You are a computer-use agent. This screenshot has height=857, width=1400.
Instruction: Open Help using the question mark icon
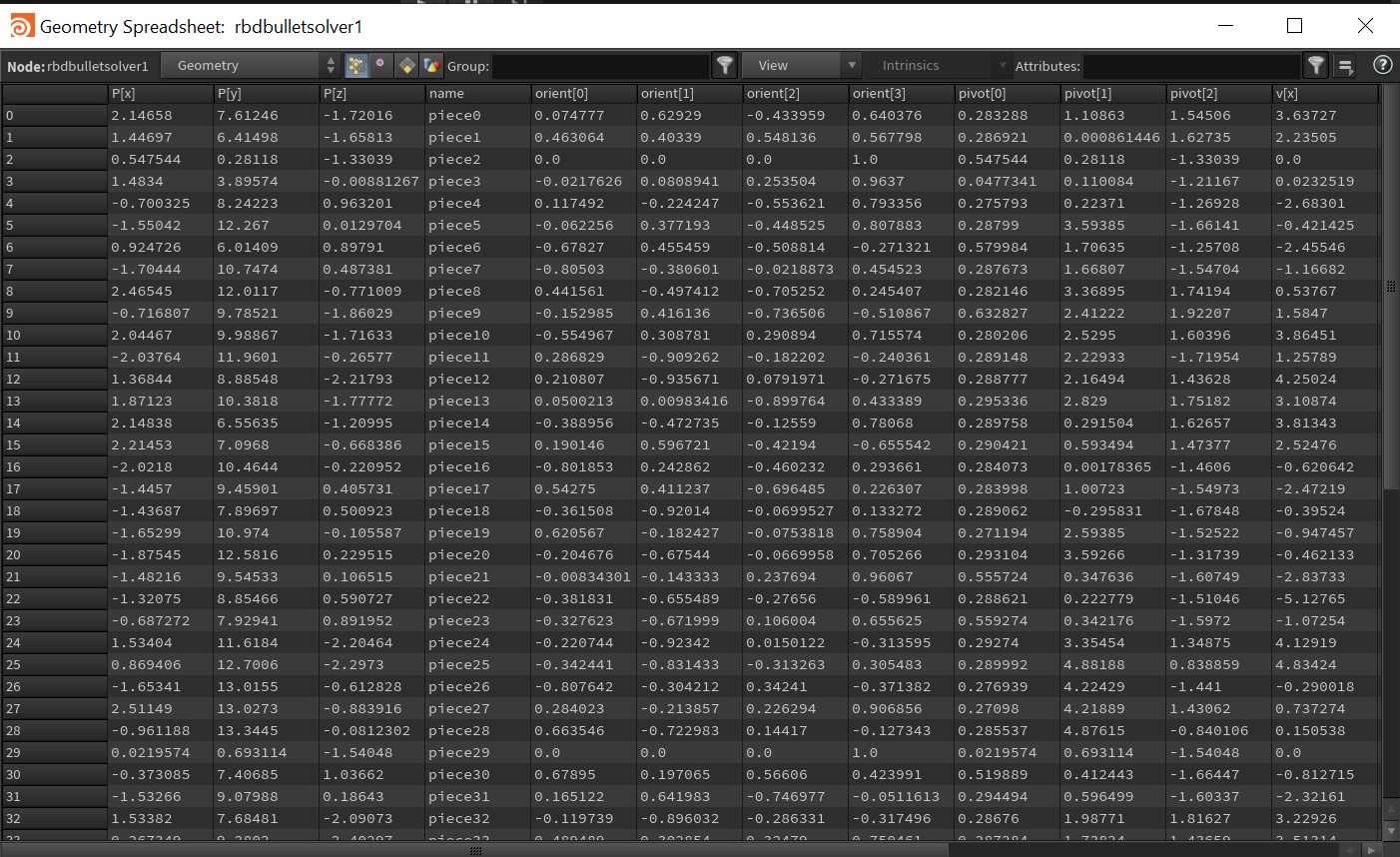coord(1382,65)
